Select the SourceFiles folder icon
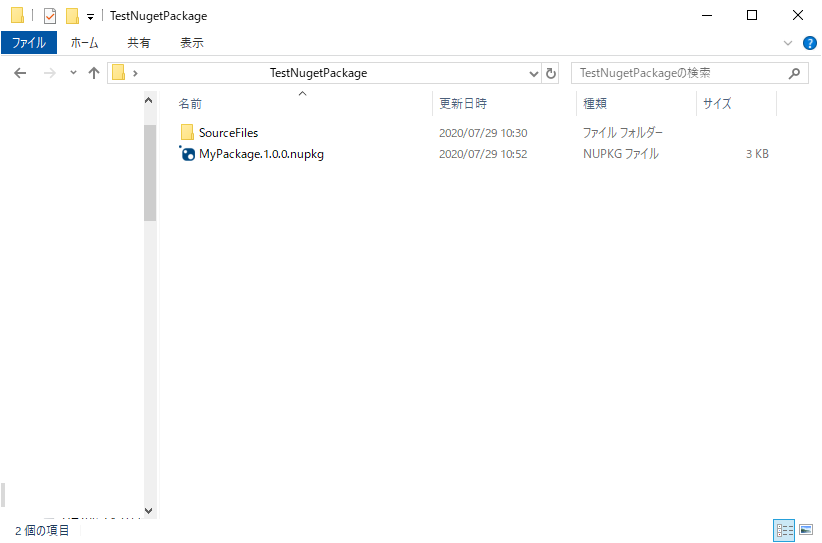This screenshot has width=822, height=543. (x=187, y=133)
